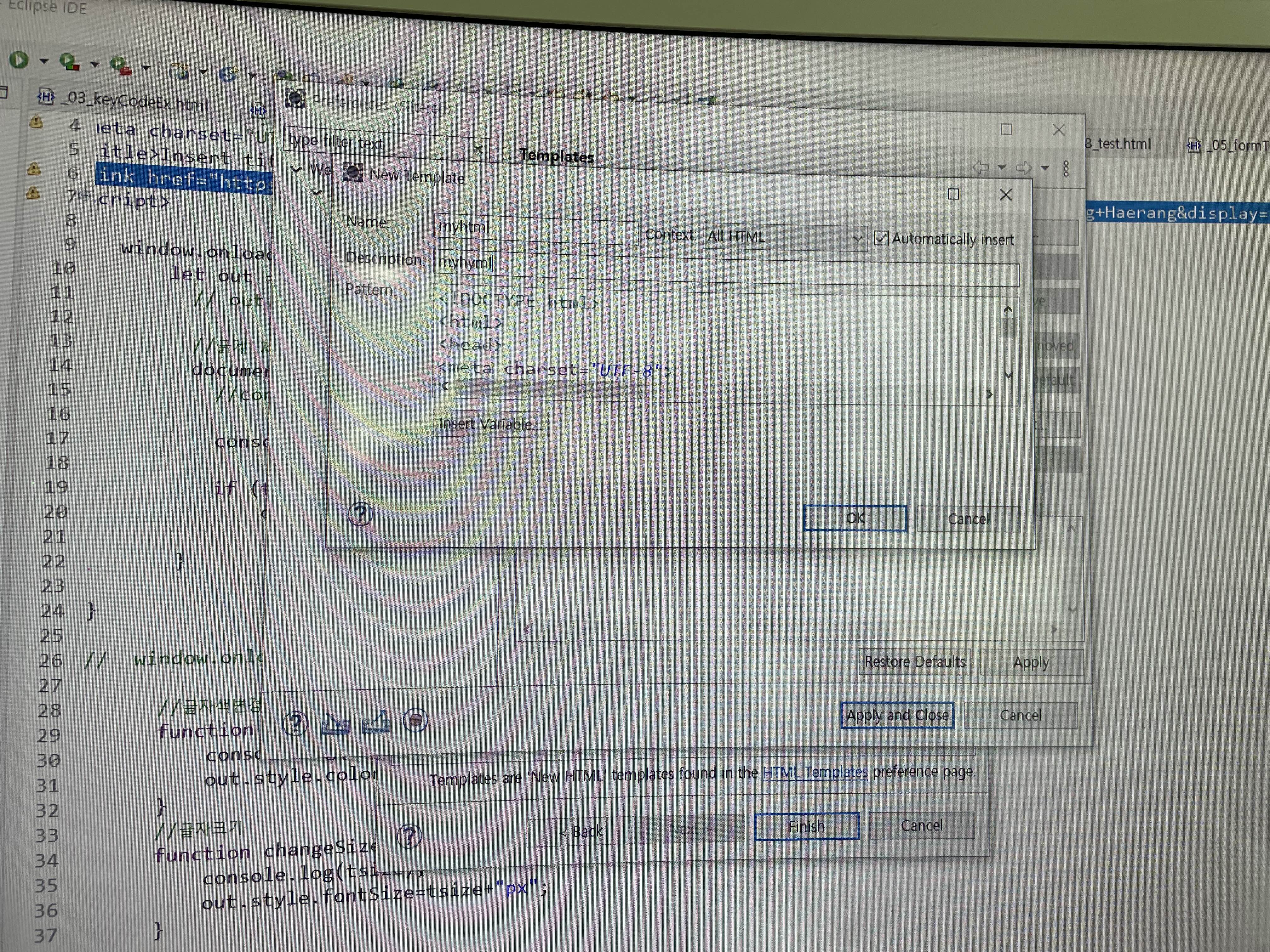Open dropdown arrow next to Run icon

(x=44, y=61)
